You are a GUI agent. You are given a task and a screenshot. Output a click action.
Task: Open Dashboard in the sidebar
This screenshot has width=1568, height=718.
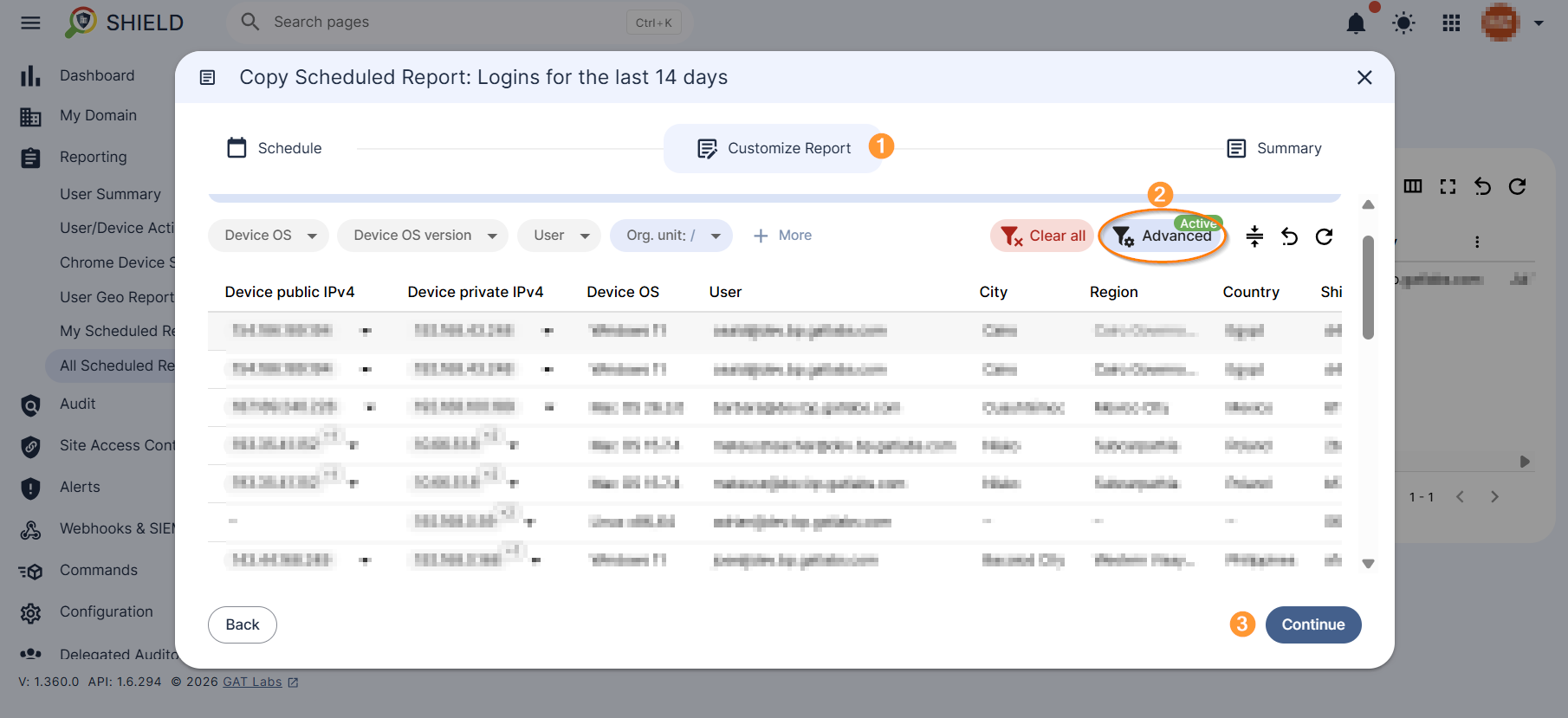[x=97, y=75]
